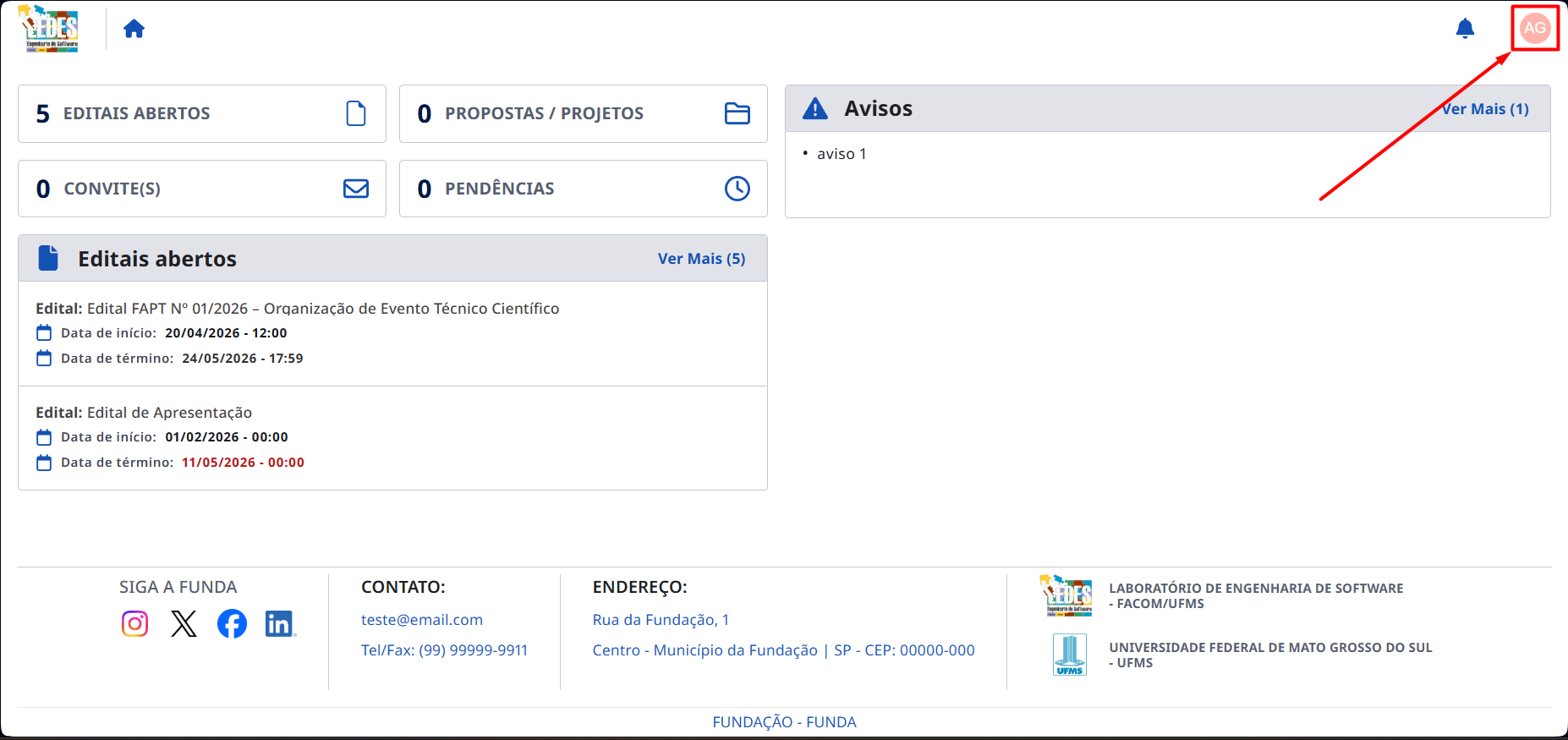Click the teste@email.com contact link
1568x740 pixels.
tap(422, 620)
